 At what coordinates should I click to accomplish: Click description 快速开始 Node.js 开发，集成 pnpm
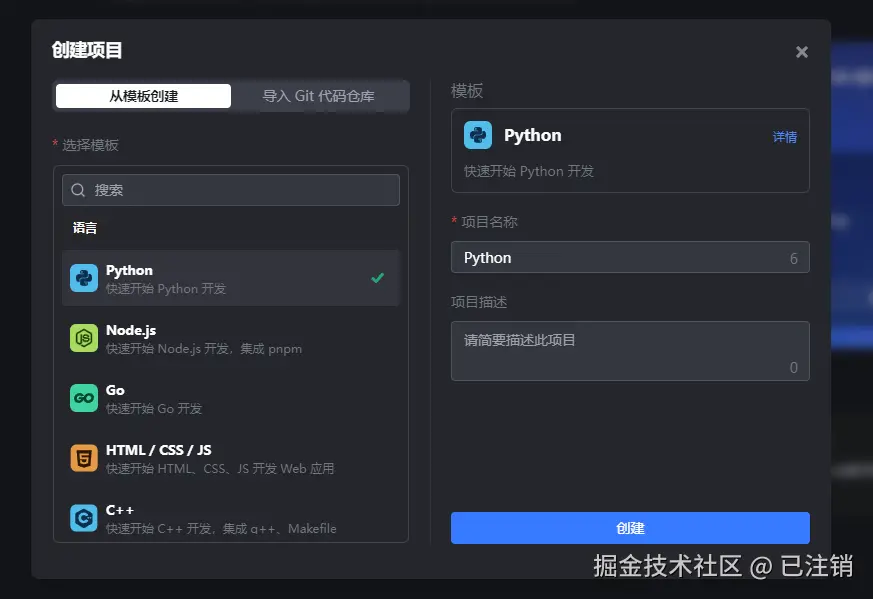click(204, 349)
